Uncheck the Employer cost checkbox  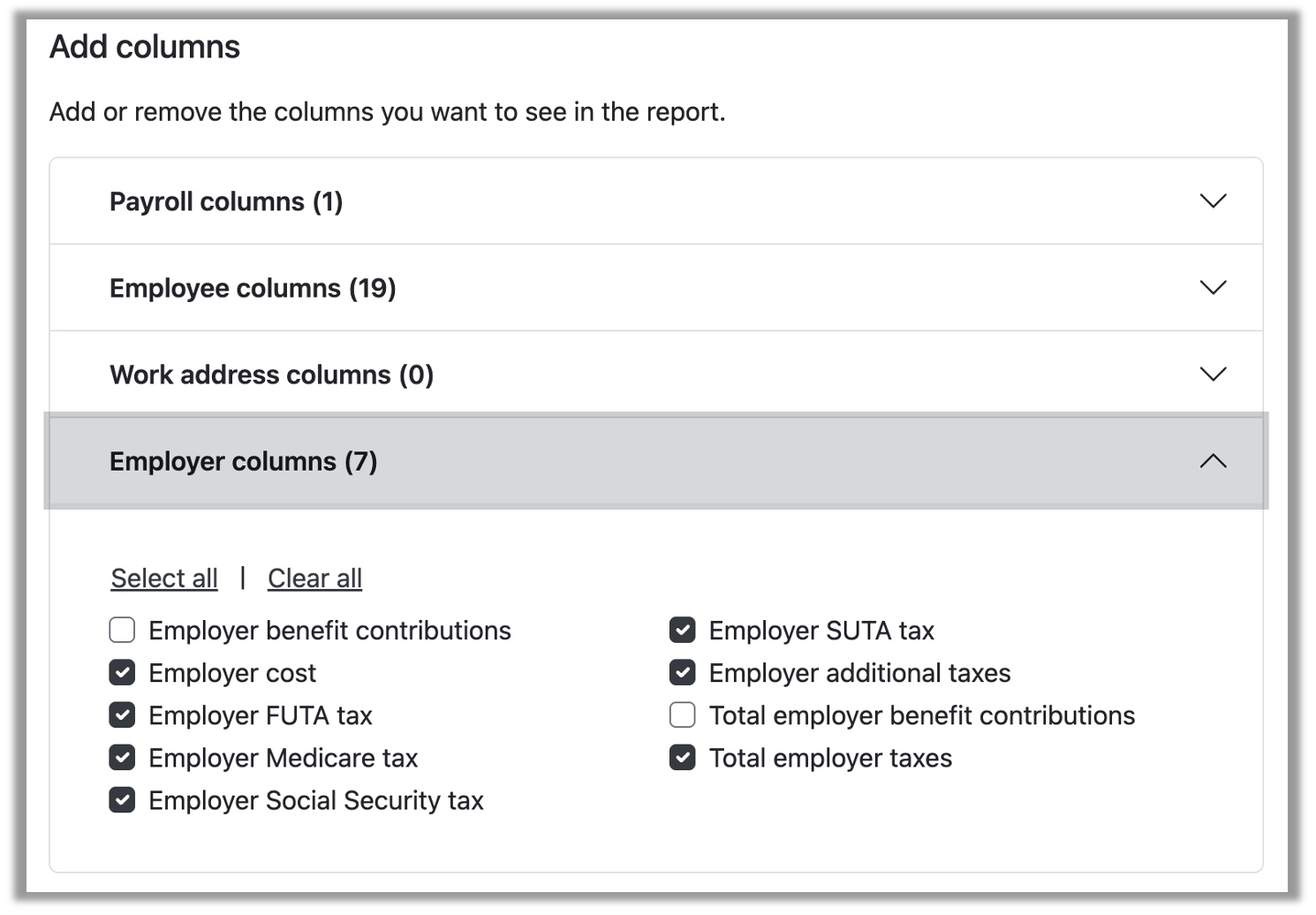[122, 673]
